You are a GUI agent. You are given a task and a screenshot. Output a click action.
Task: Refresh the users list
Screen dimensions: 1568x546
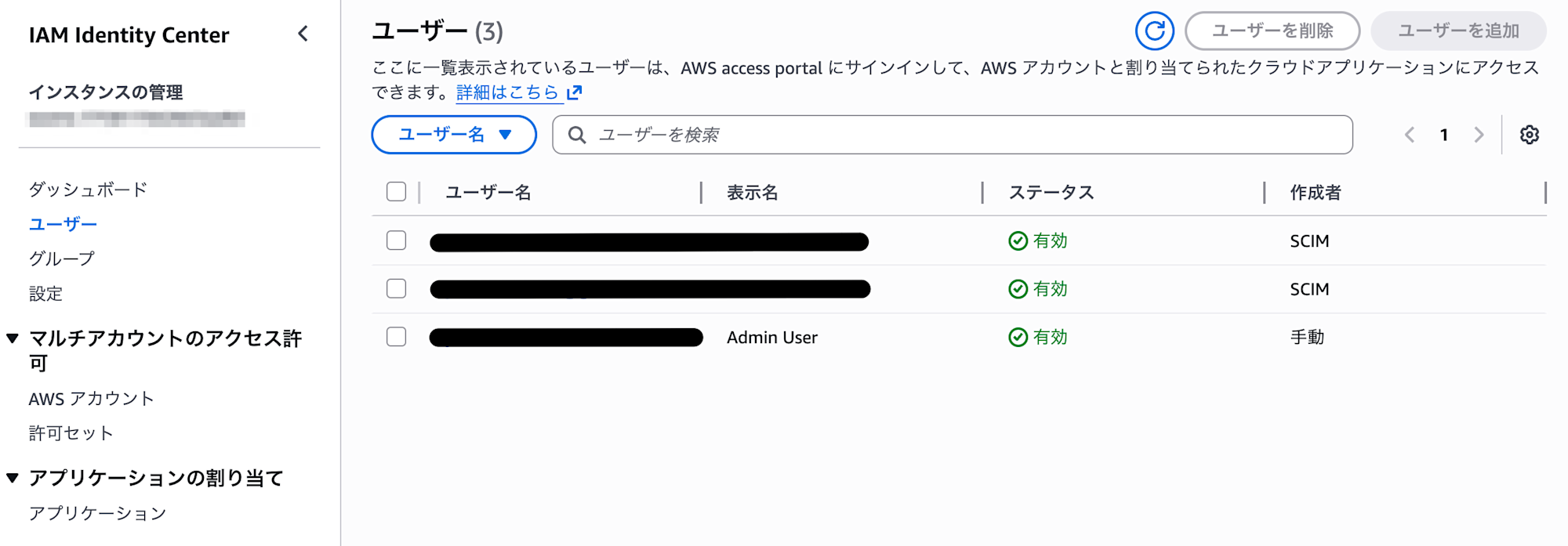click(1154, 31)
